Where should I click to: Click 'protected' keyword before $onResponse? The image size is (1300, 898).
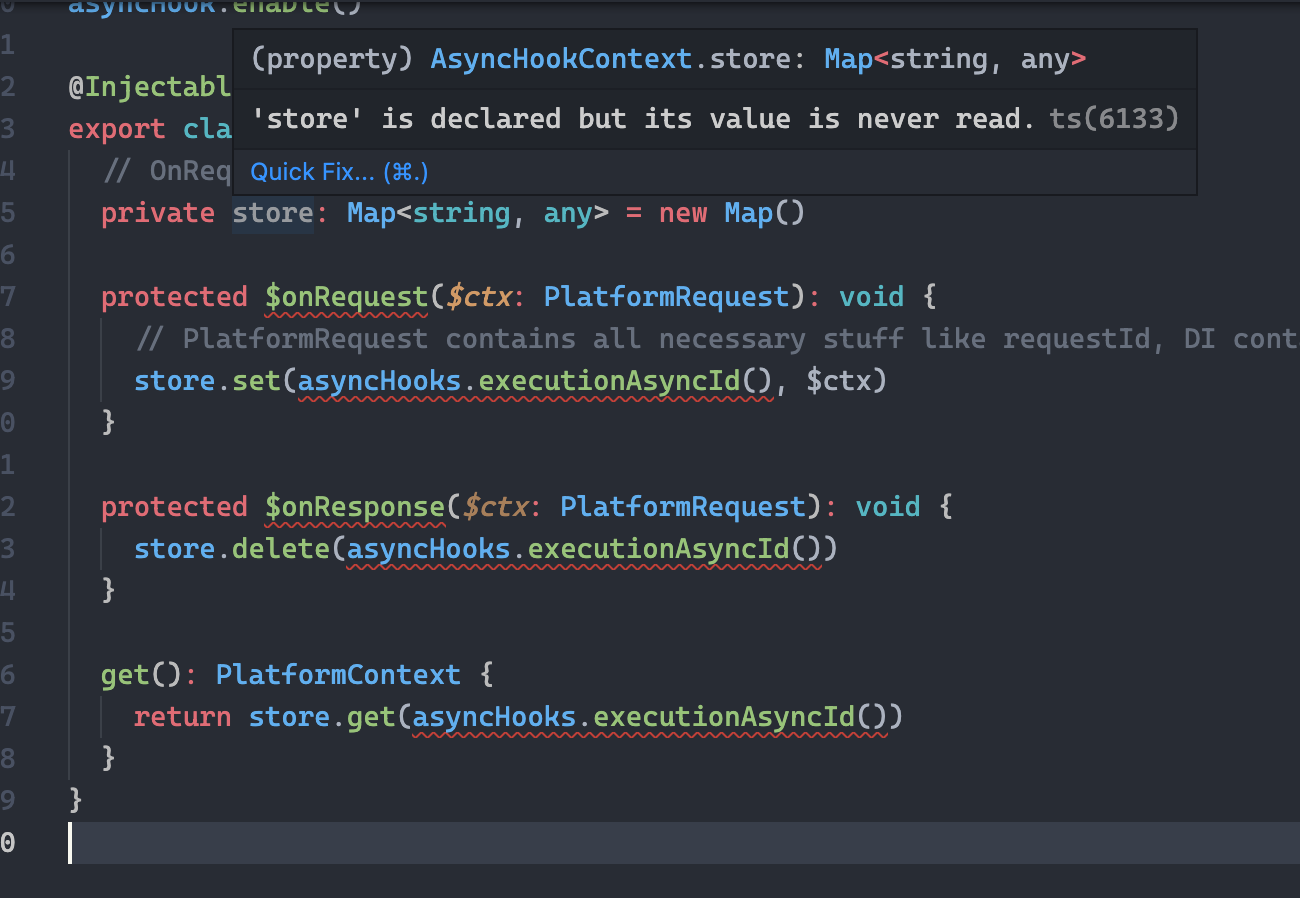coord(174,507)
